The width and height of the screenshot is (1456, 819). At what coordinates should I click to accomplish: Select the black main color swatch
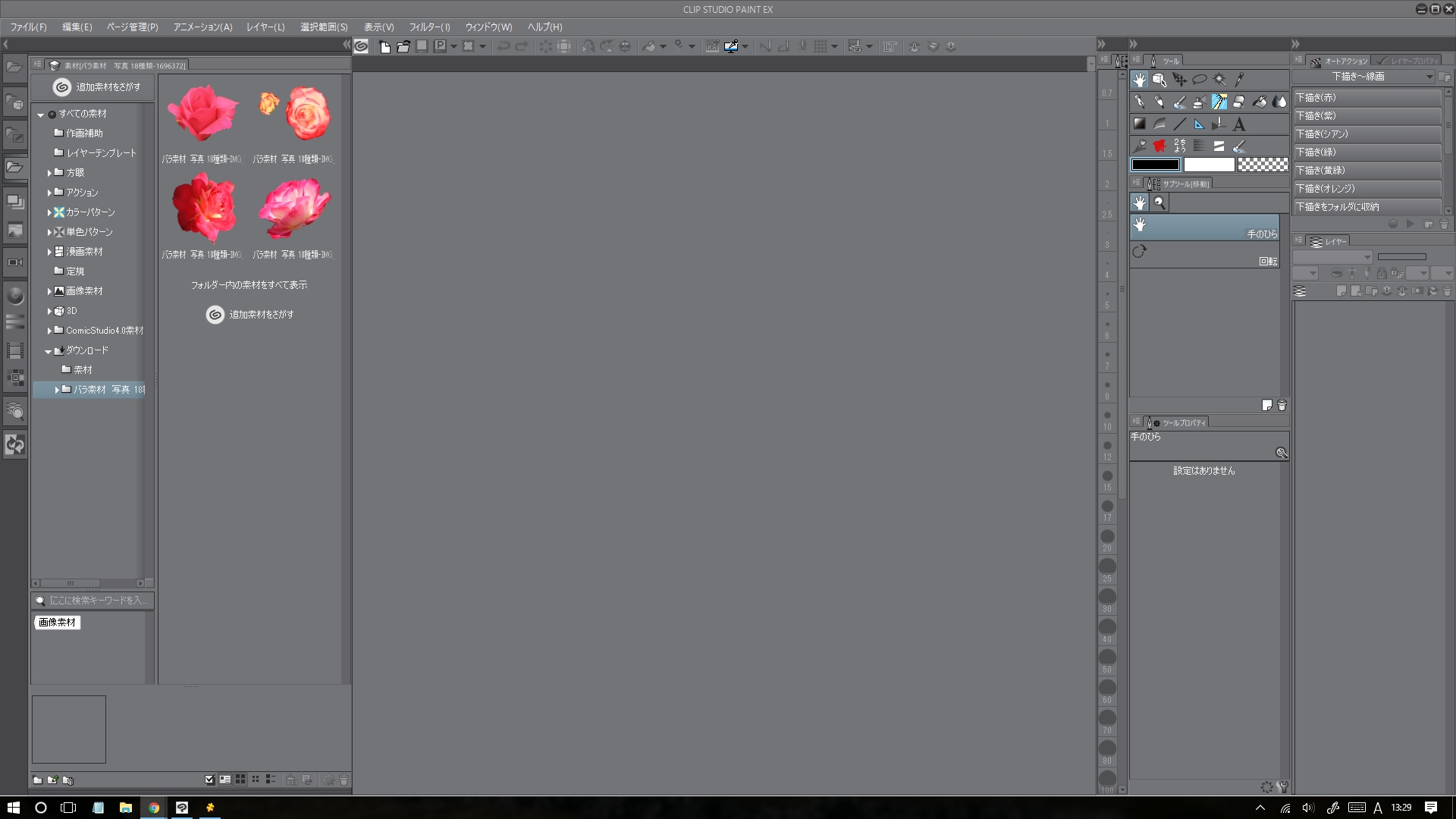1155,165
